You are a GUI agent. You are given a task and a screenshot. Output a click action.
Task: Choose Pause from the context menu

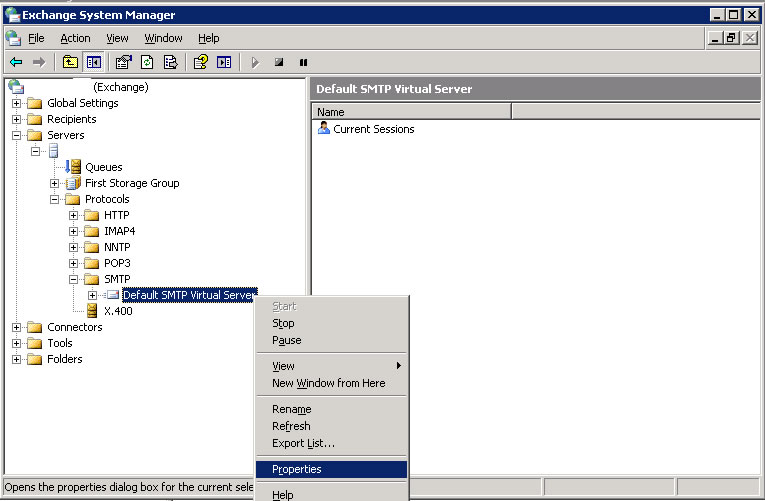(331, 340)
